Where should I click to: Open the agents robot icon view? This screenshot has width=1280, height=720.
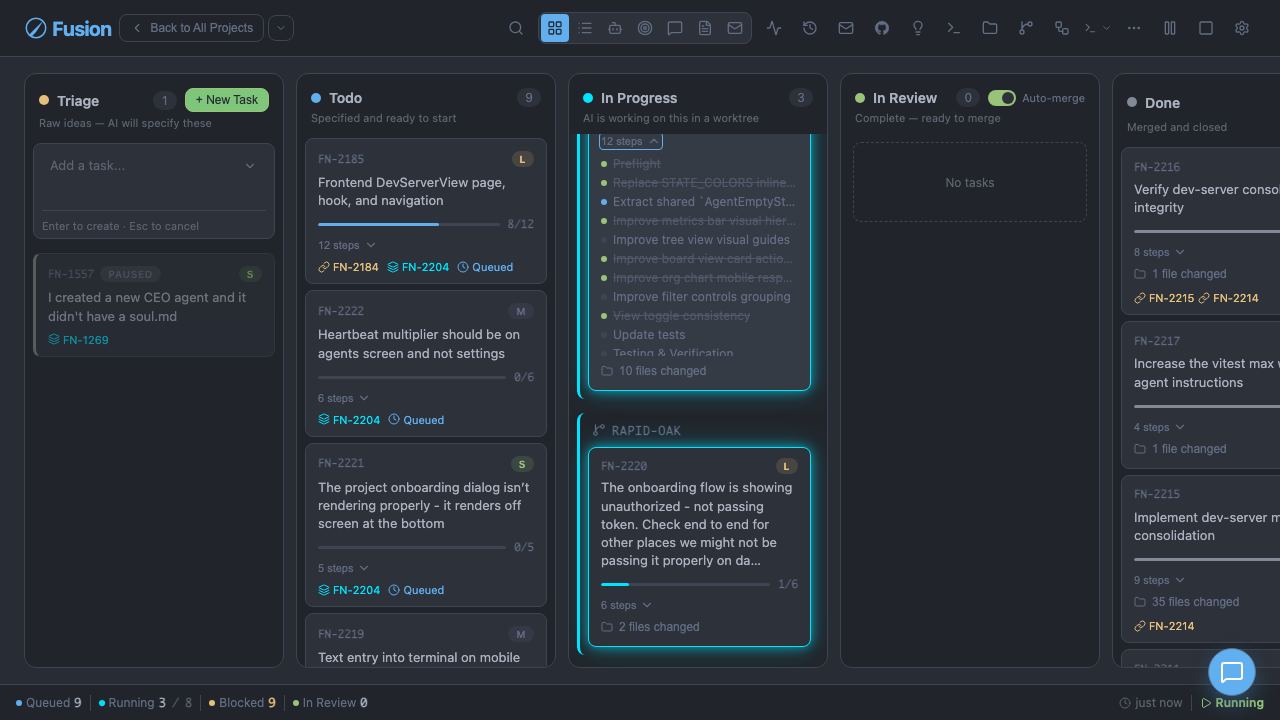point(615,28)
